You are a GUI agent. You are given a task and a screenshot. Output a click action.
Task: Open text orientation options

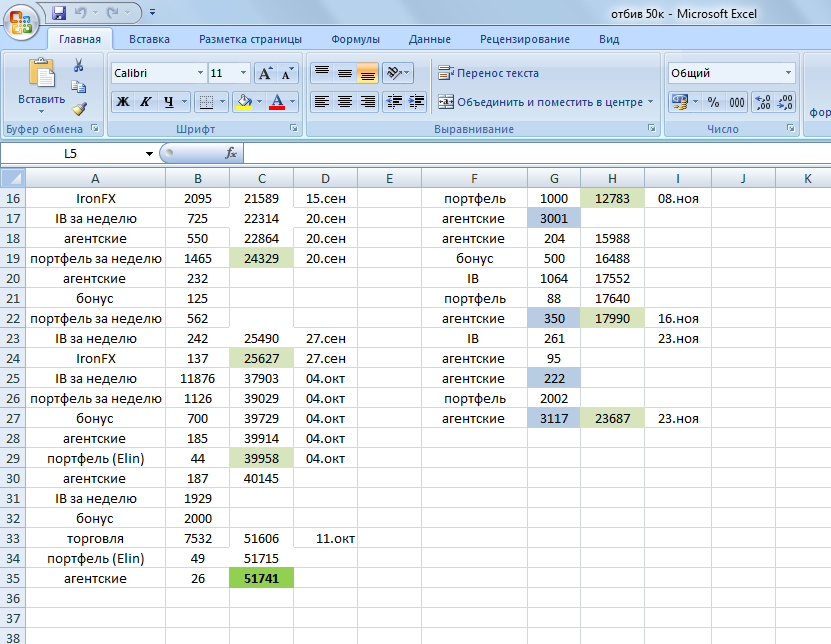pos(397,73)
